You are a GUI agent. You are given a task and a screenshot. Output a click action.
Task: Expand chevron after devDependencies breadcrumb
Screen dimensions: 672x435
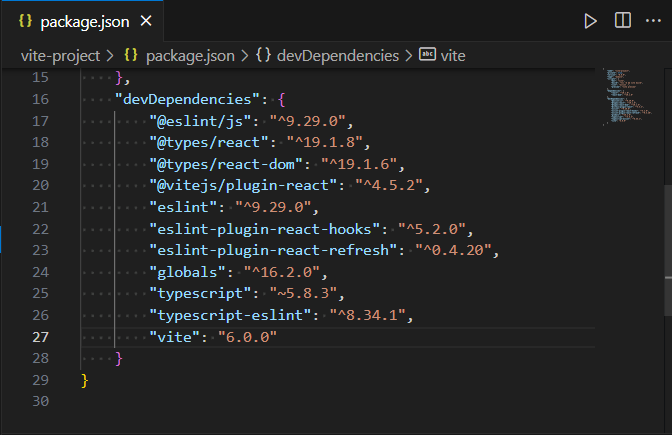point(409,56)
